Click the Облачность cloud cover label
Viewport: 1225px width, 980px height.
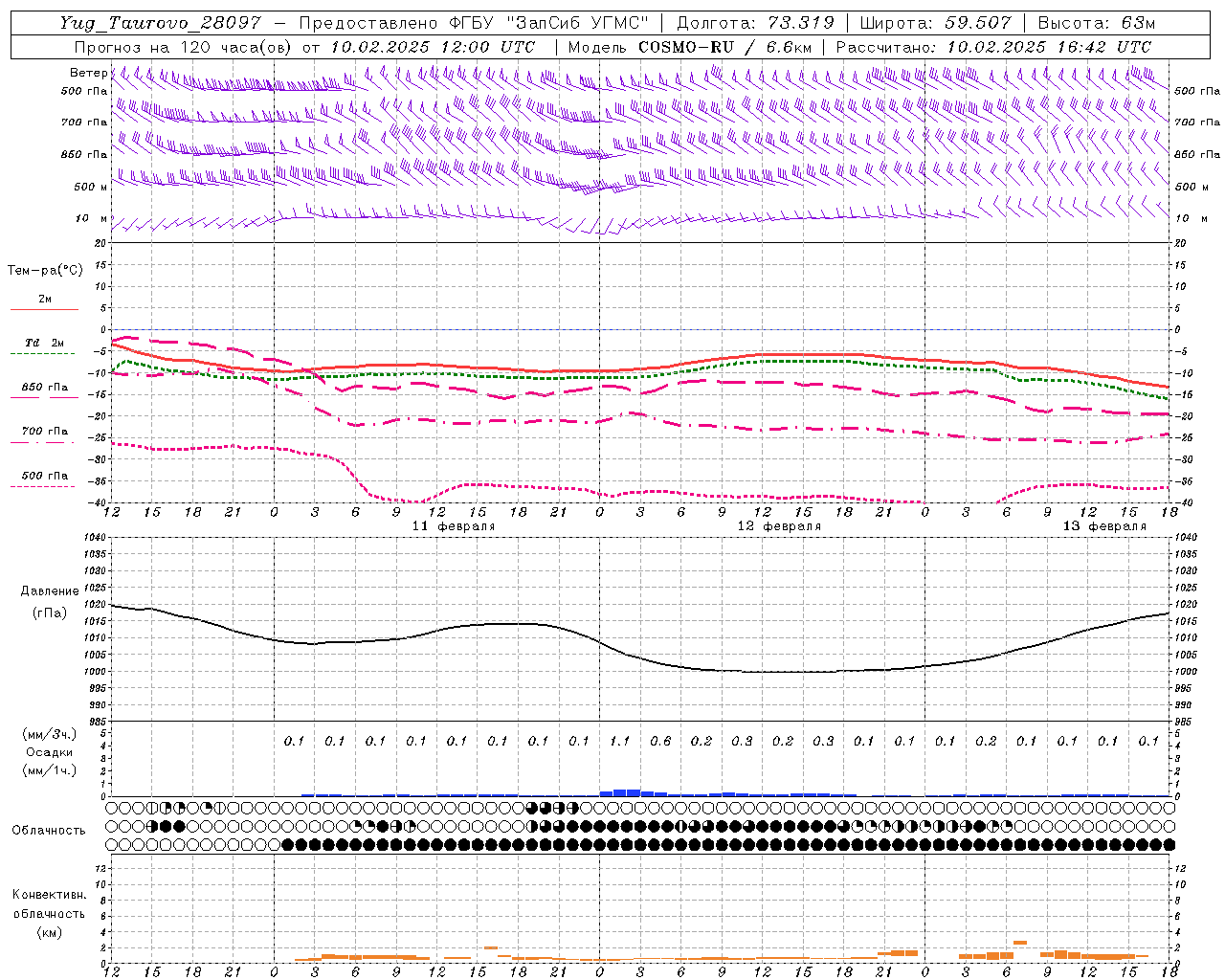click(x=49, y=831)
